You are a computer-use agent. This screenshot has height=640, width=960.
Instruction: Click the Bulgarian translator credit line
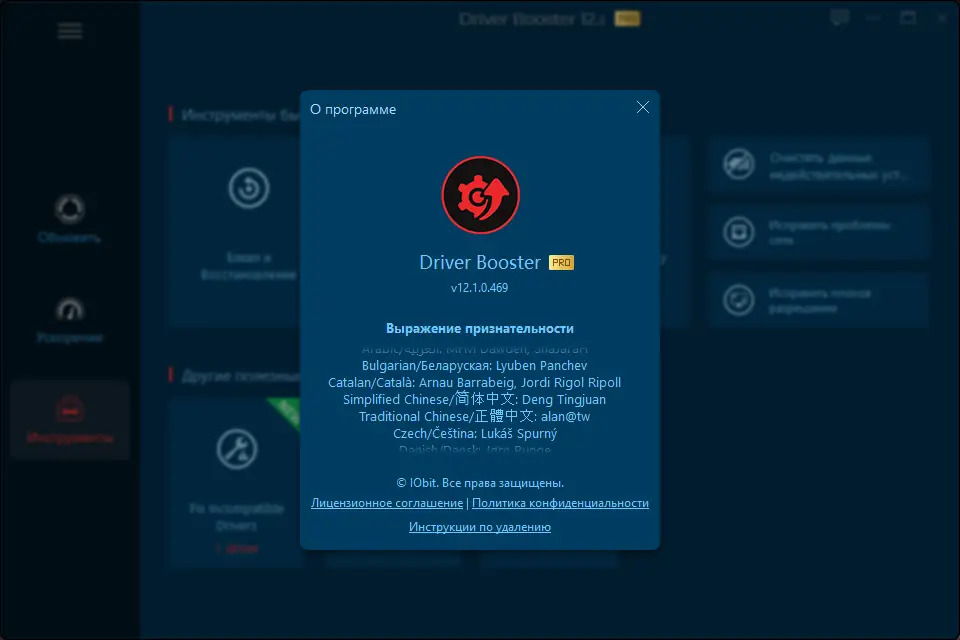click(x=474, y=366)
